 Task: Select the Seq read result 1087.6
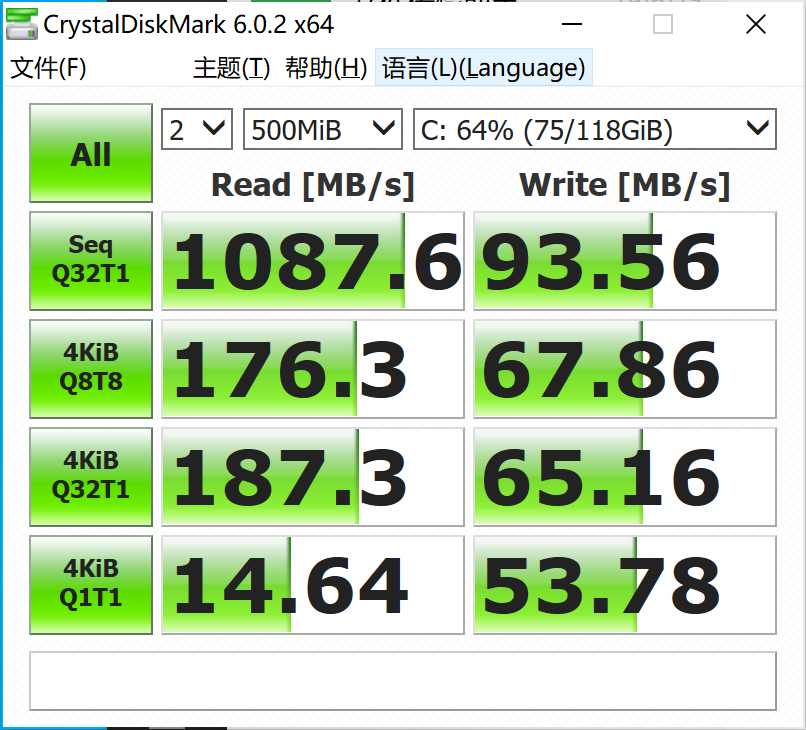tap(313, 261)
